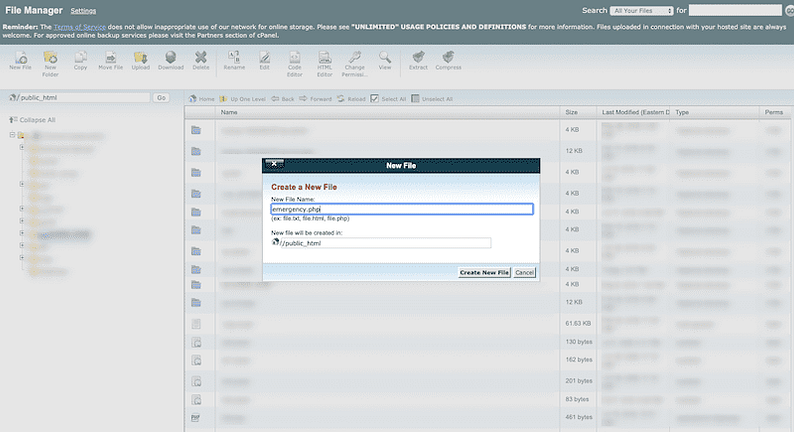Open the Edit tool

coord(264,60)
